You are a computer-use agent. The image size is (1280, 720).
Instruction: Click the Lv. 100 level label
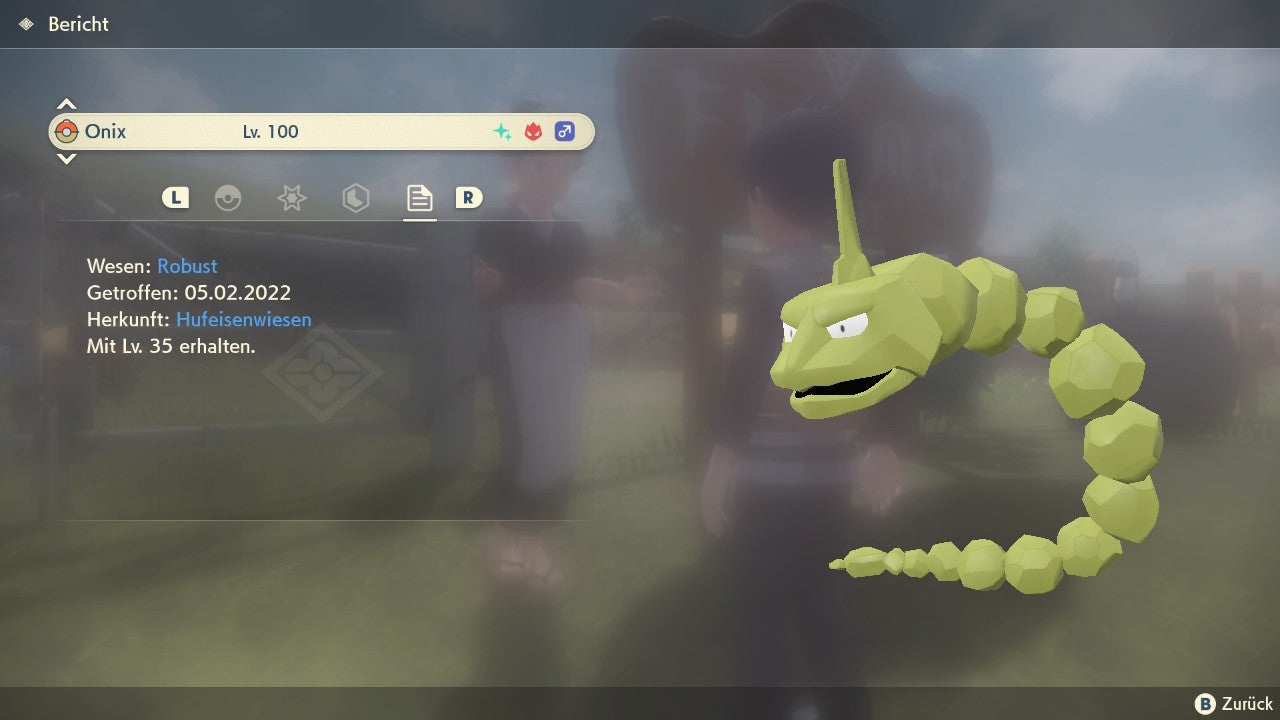(270, 132)
